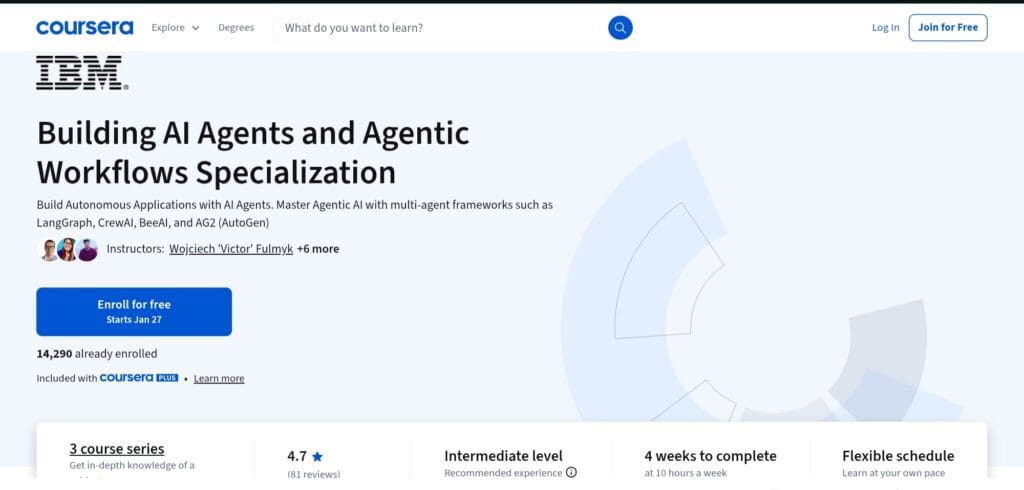The image size is (1024, 490).
Task: Click the IBM logo
Action: [x=82, y=73]
